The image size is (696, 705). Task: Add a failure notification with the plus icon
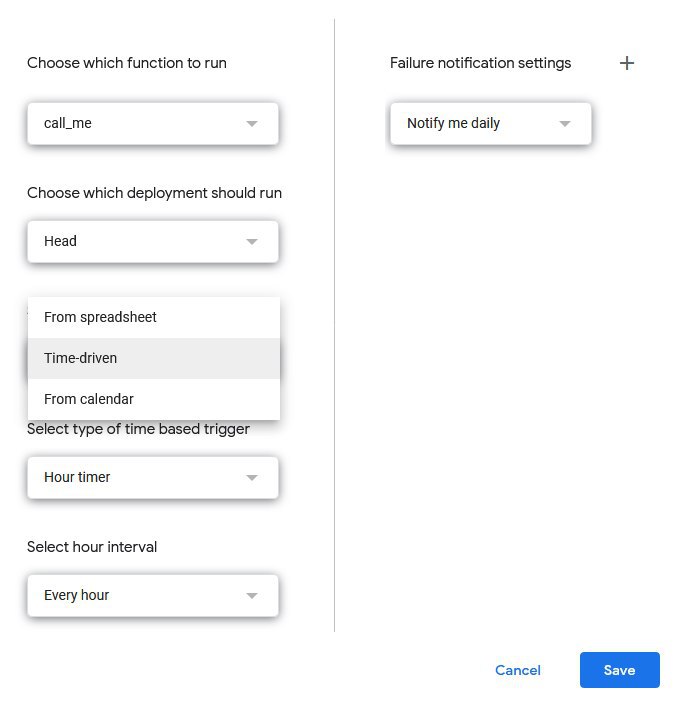[627, 63]
